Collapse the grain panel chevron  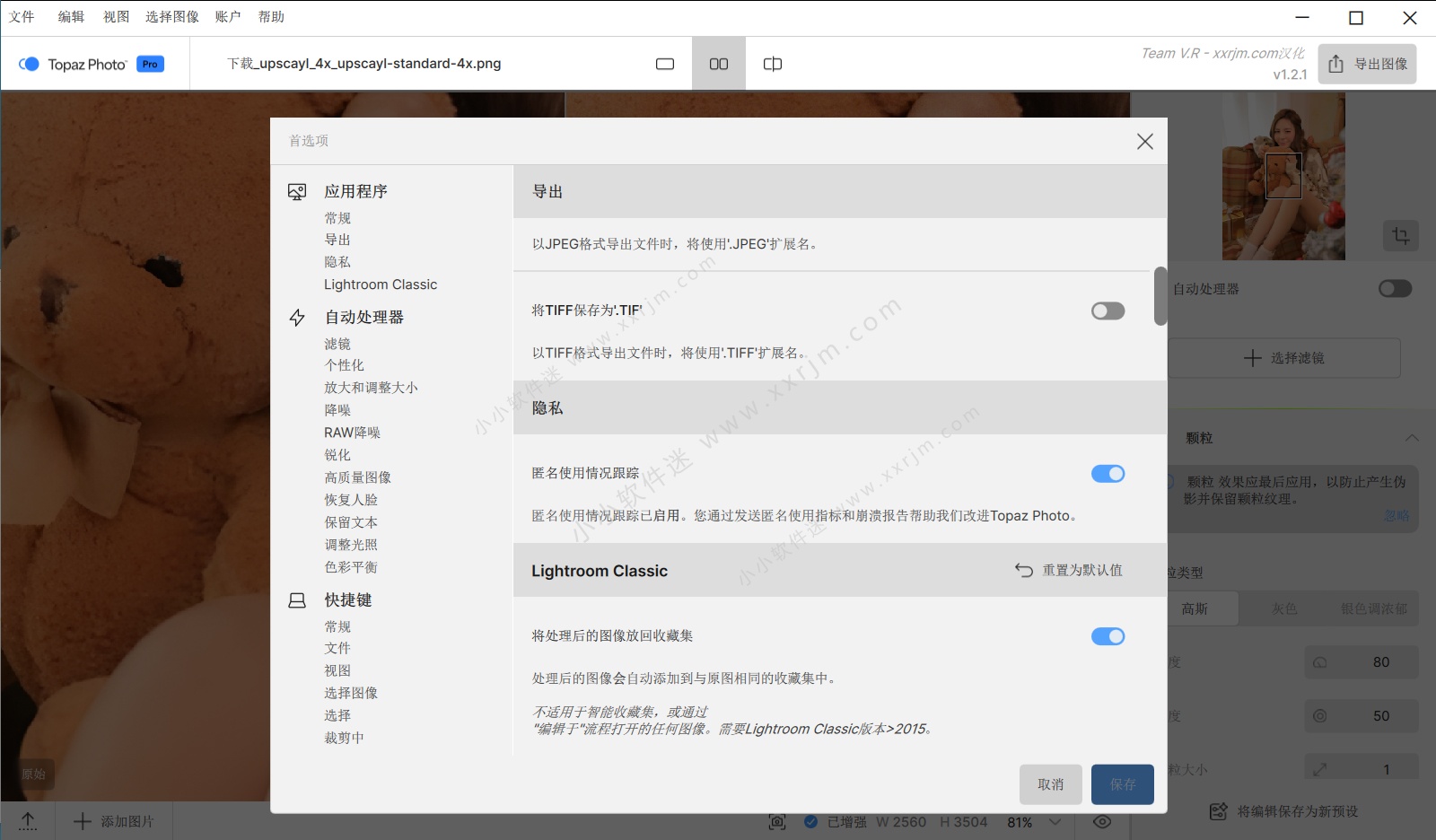pyautogui.click(x=1412, y=438)
